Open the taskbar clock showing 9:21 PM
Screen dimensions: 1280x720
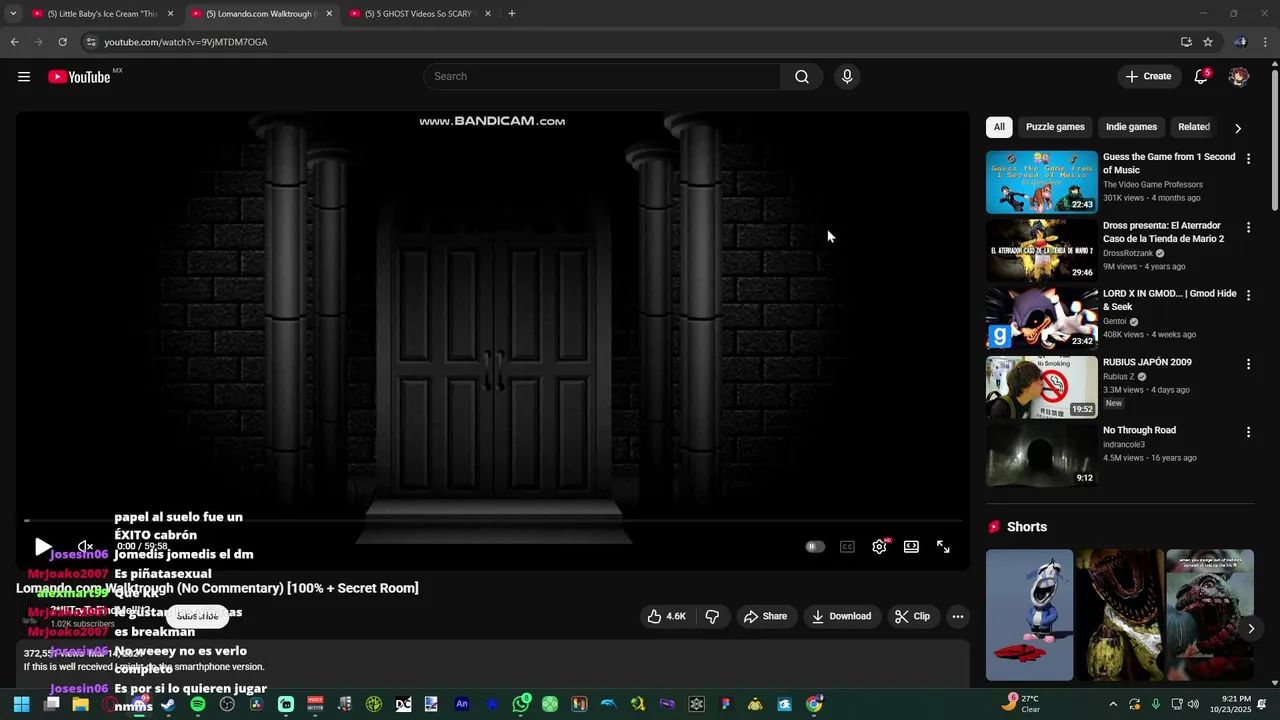[x=1236, y=704]
